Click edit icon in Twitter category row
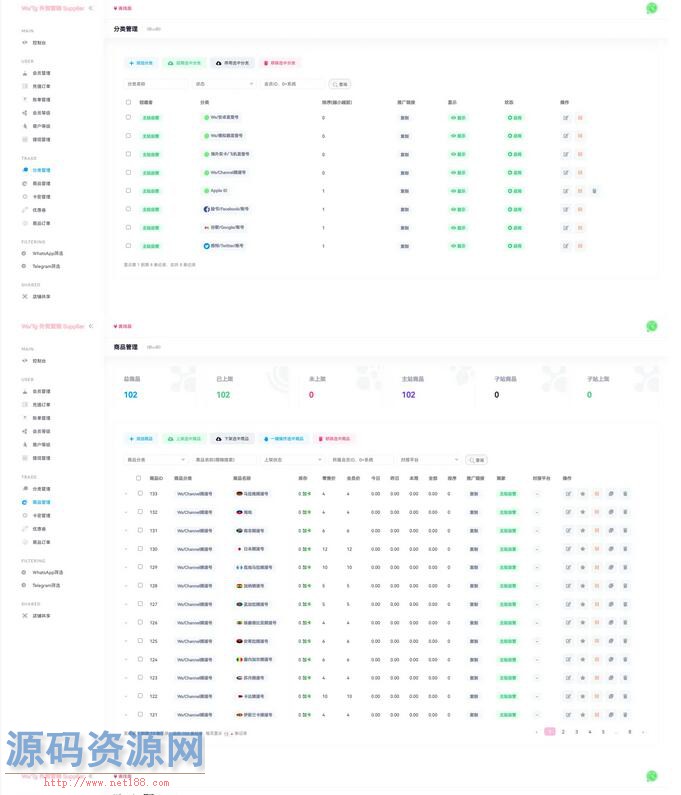The image size is (681, 795). 566,246
